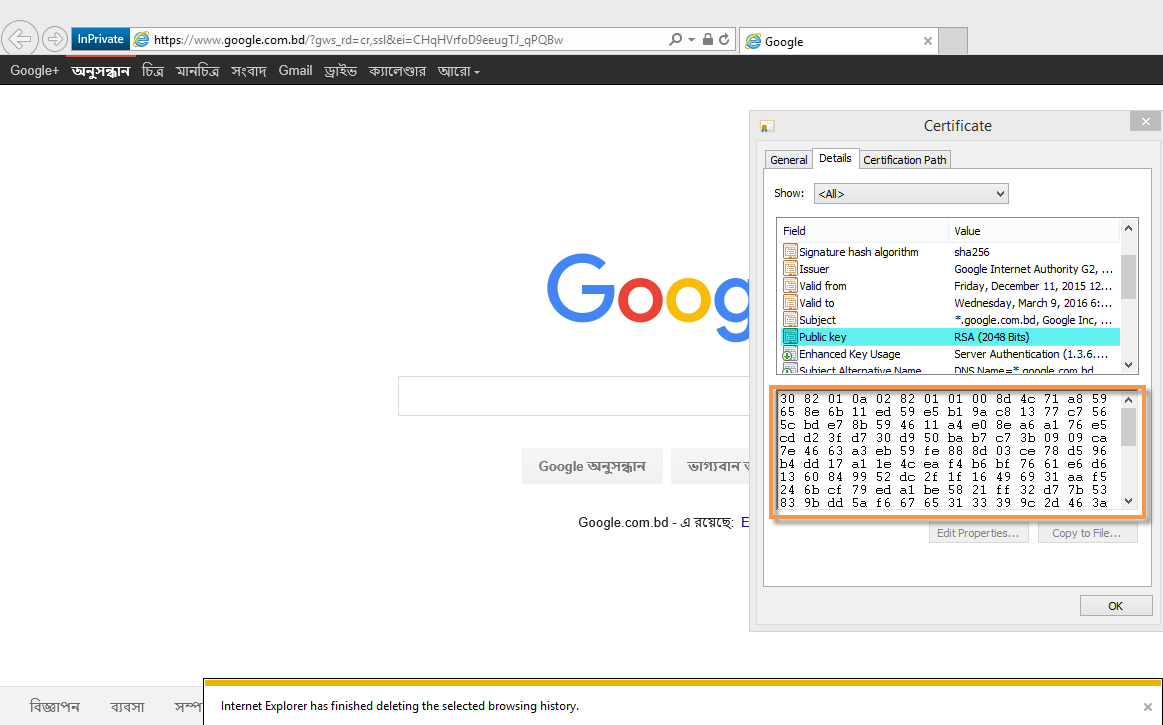Open the সংবাদ news link
Image resolution: width=1163 pixels, height=725 pixels.
tap(248, 71)
